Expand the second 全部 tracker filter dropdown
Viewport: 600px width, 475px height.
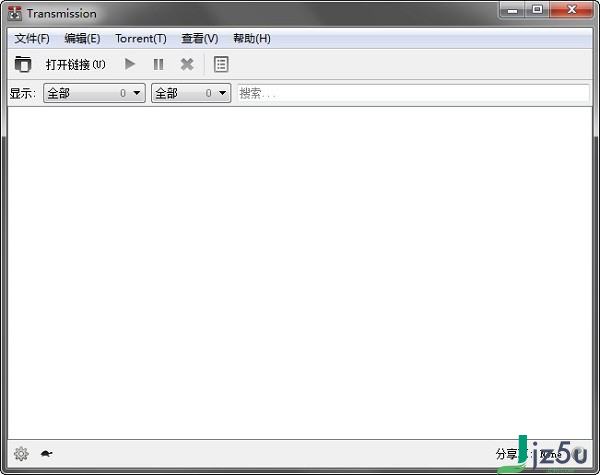(191, 93)
